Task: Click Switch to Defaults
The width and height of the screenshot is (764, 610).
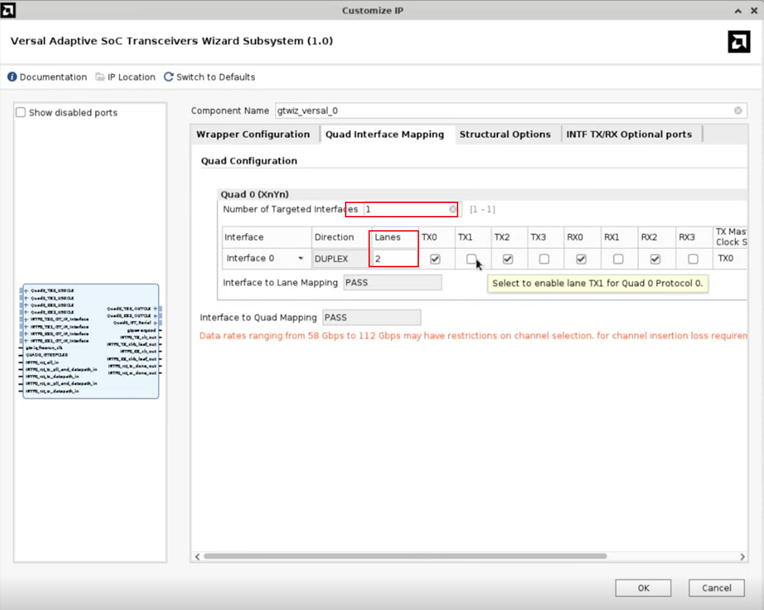Action: [x=215, y=77]
